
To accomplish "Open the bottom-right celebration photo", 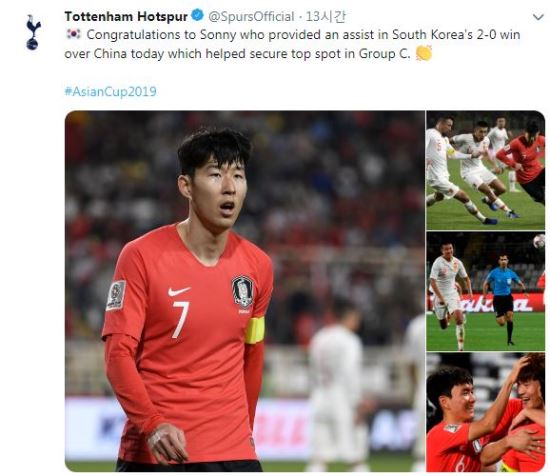I will [x=485, y=412].
